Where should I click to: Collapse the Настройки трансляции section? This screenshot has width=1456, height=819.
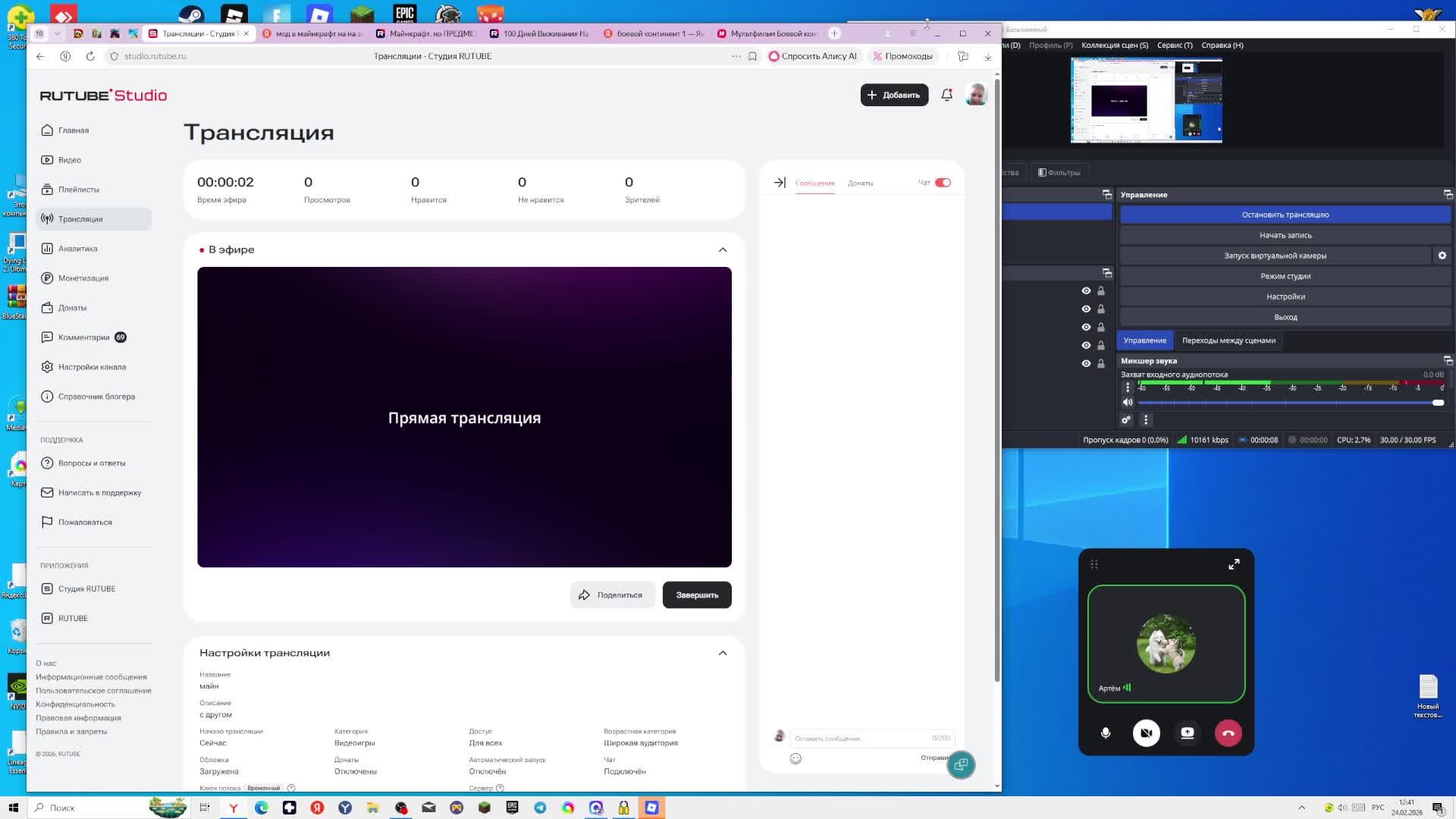[x=722, y=653]
